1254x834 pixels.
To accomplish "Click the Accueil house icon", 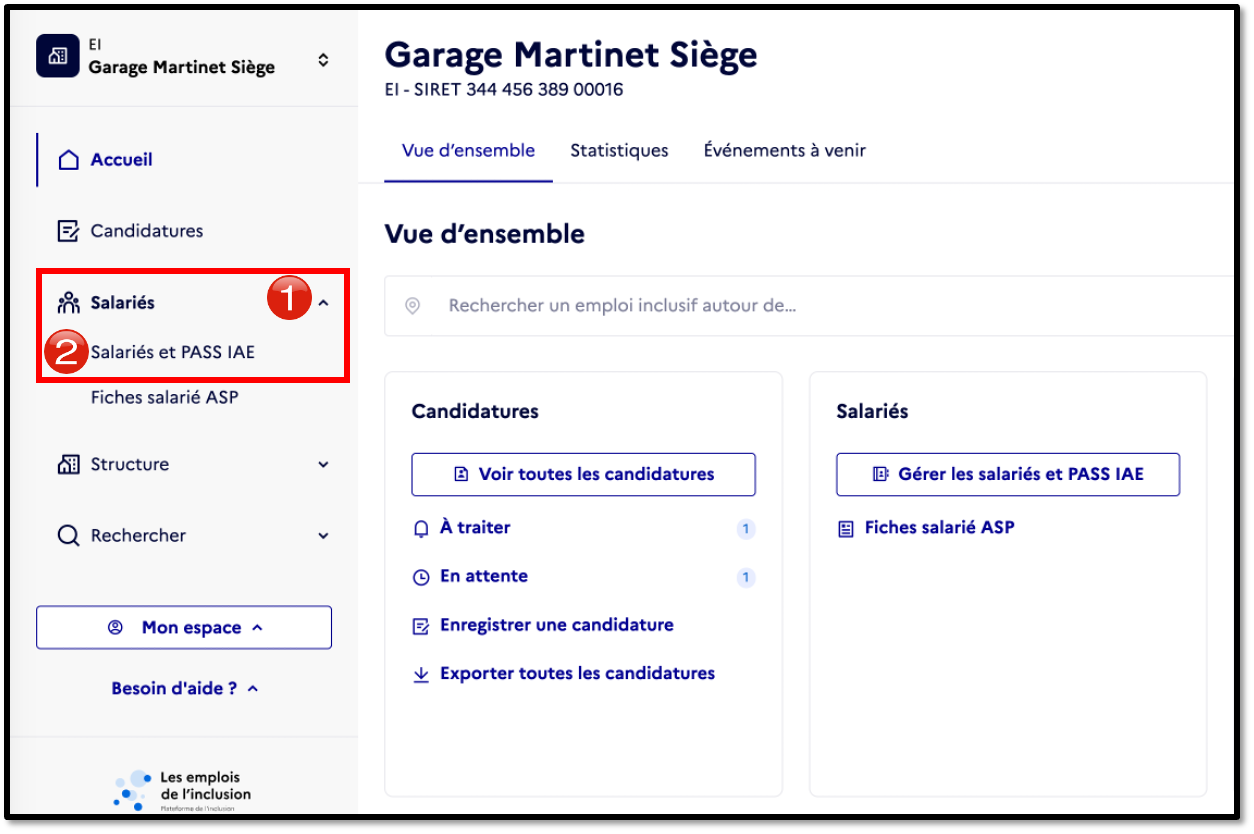I will click(x=68, y=160).
